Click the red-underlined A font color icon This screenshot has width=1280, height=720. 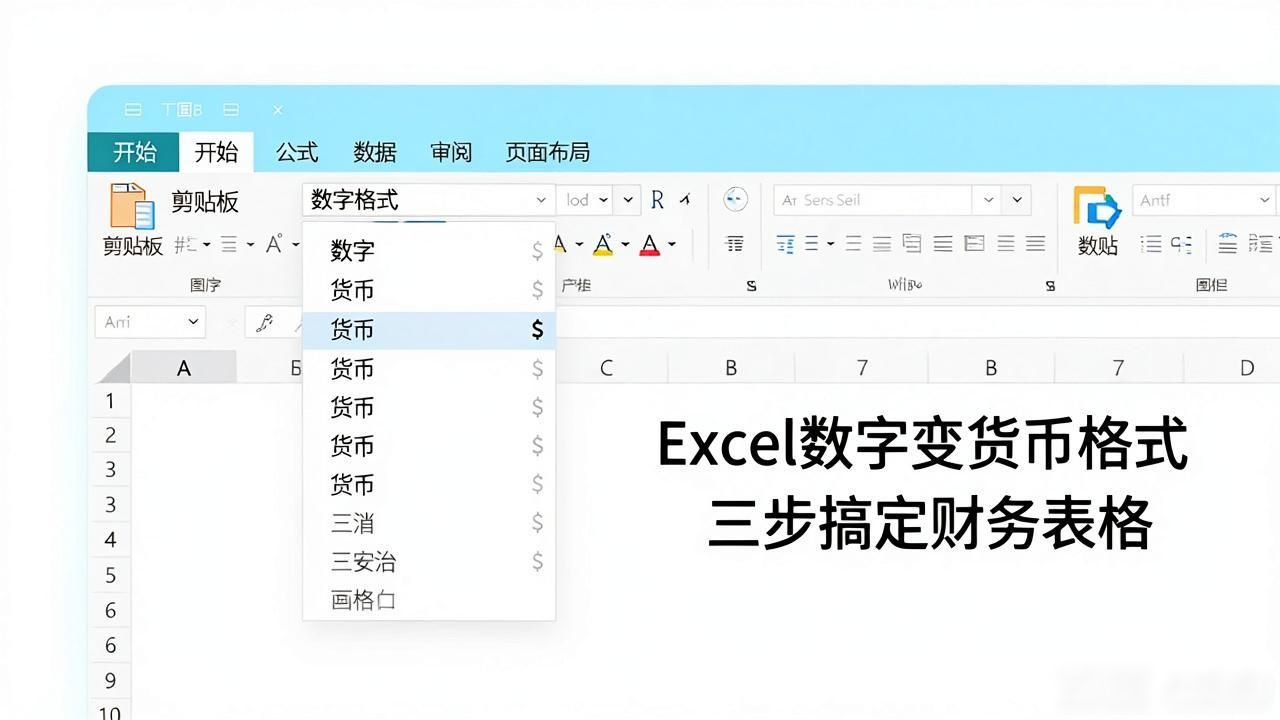[x=650, y=244]
